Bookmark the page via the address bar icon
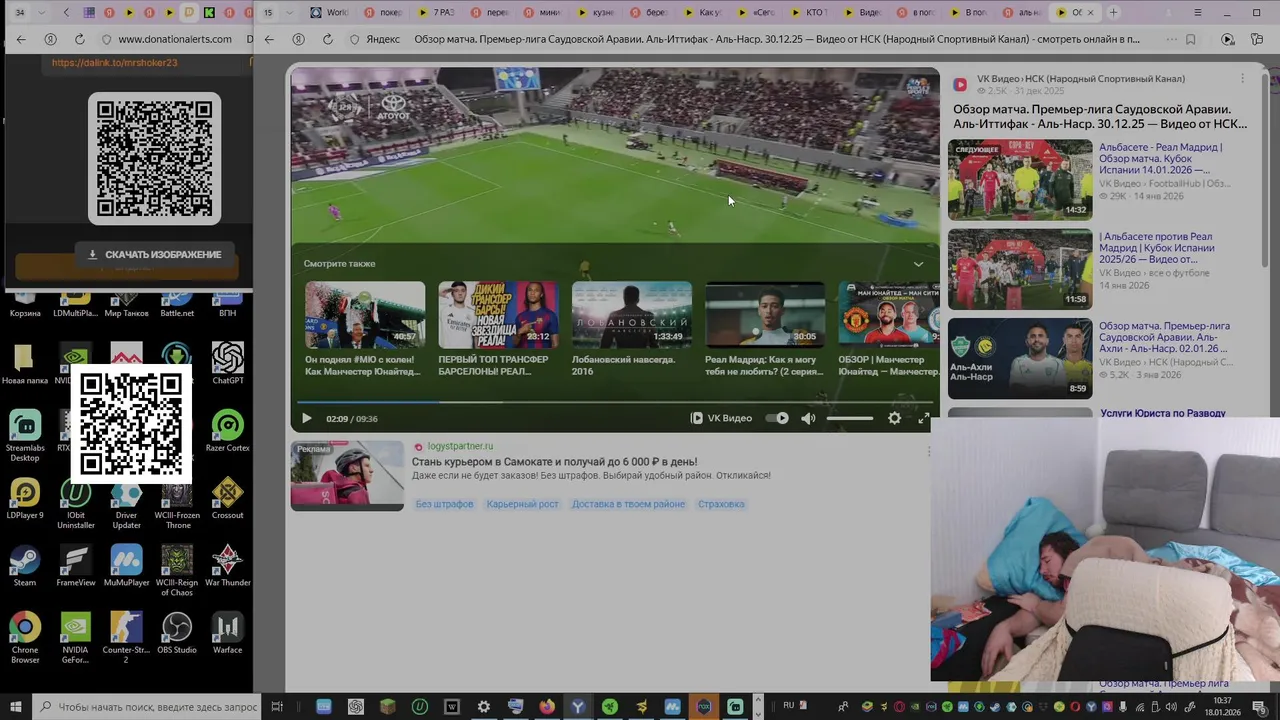This screenshot has height=720, width=1280. point(1190,39)
